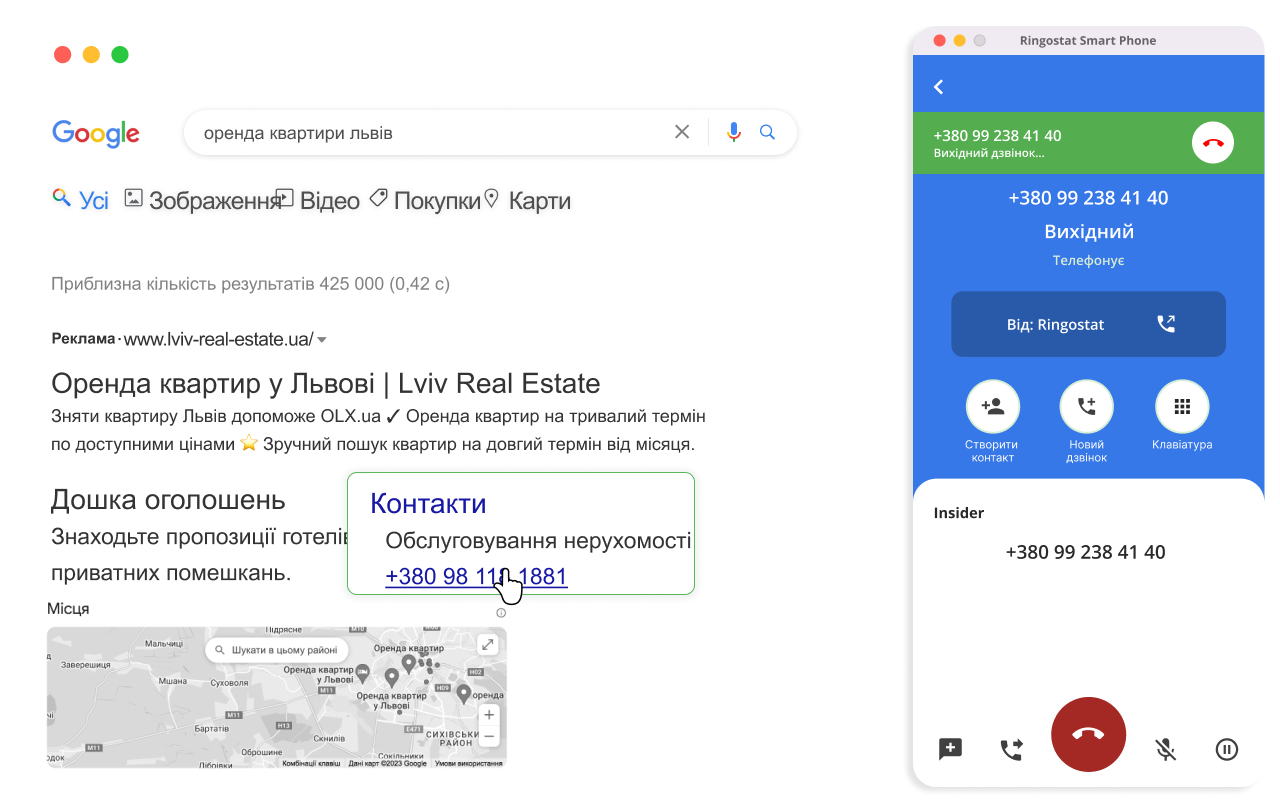Click www.lviv-real-estate.ua ad URL
The height and width of the screenshot is (812, 1280).
[x=218, y=339]
